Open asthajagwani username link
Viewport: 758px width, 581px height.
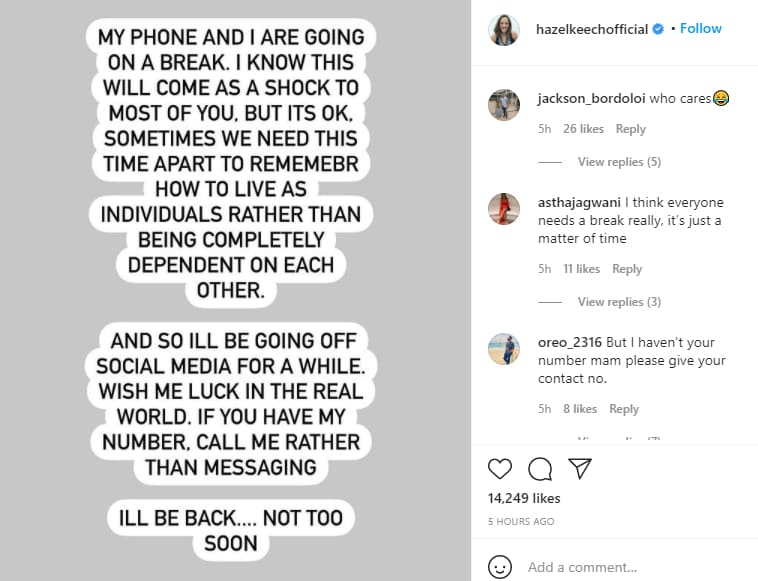click(579, 203)
